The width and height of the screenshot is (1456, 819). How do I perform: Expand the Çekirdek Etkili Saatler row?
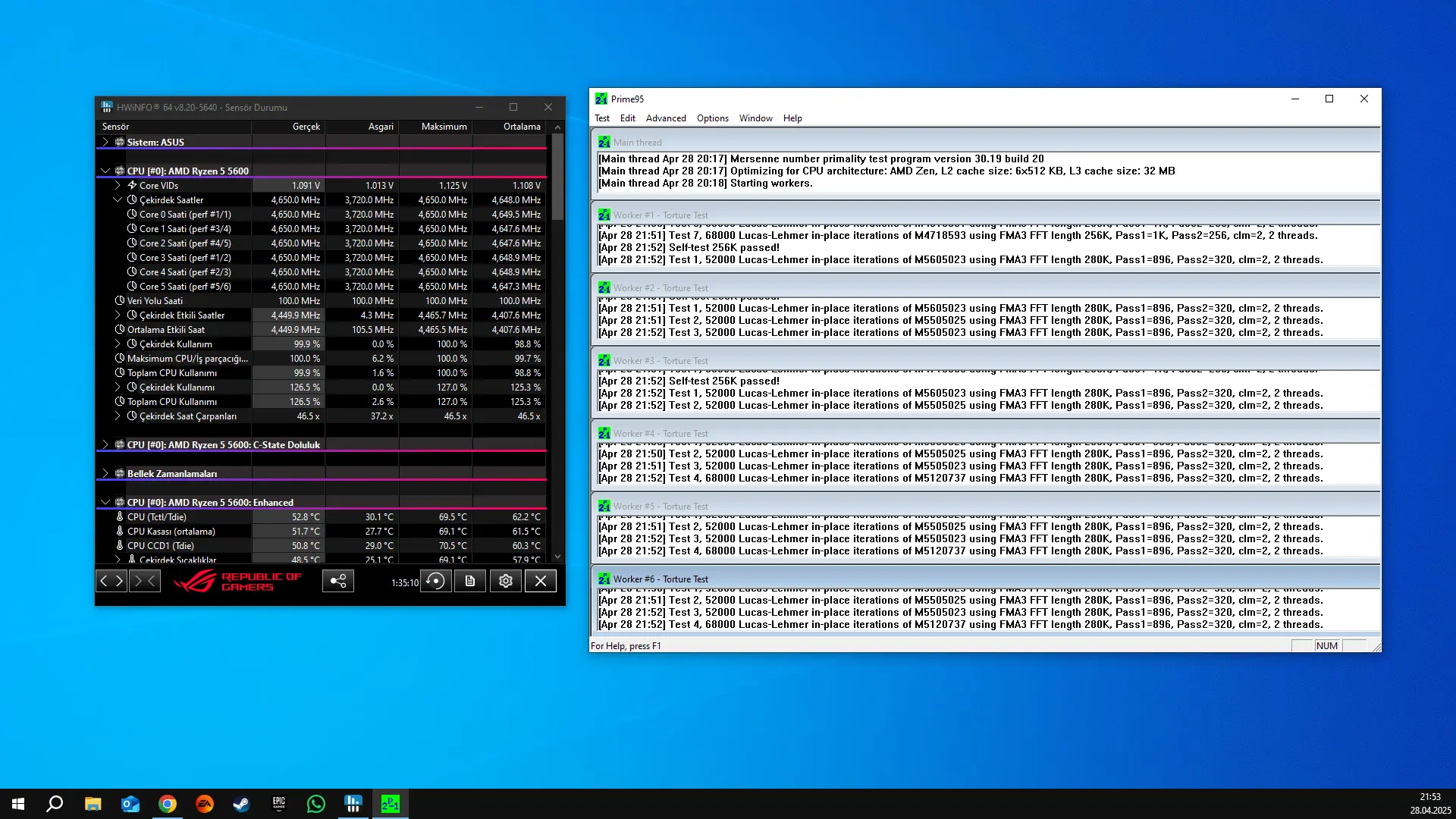[118, 315]
